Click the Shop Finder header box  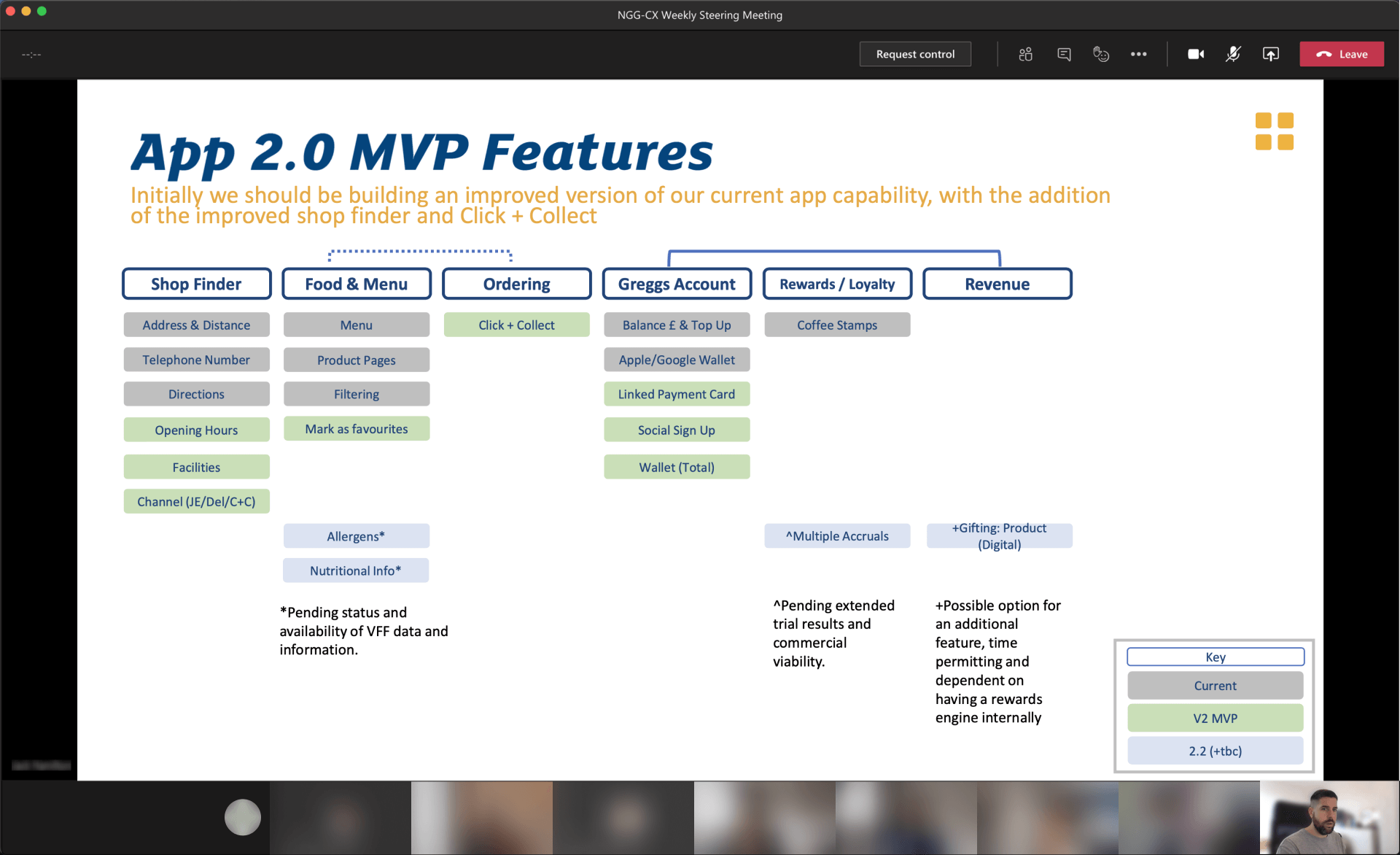coord(196,284)
